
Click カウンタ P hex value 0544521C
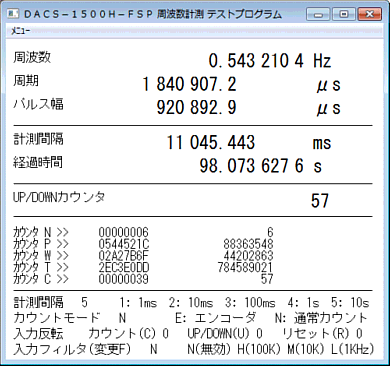click(x=124, y=244)
